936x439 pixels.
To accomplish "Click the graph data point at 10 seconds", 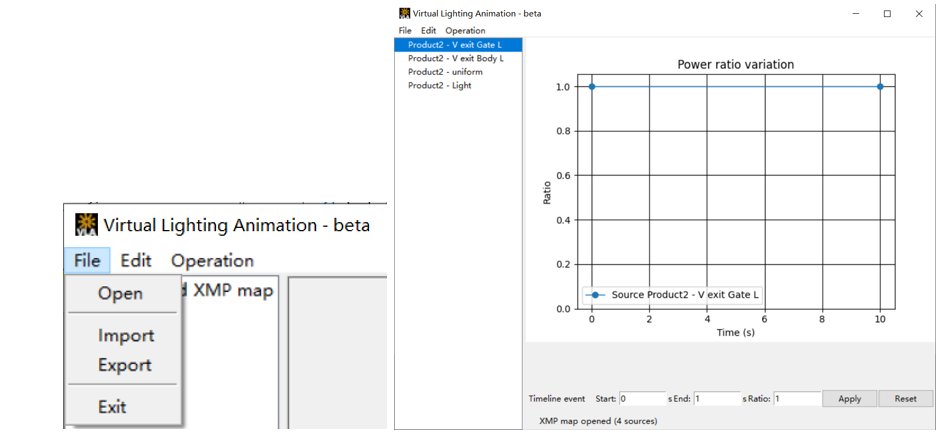I will point(880,87).
